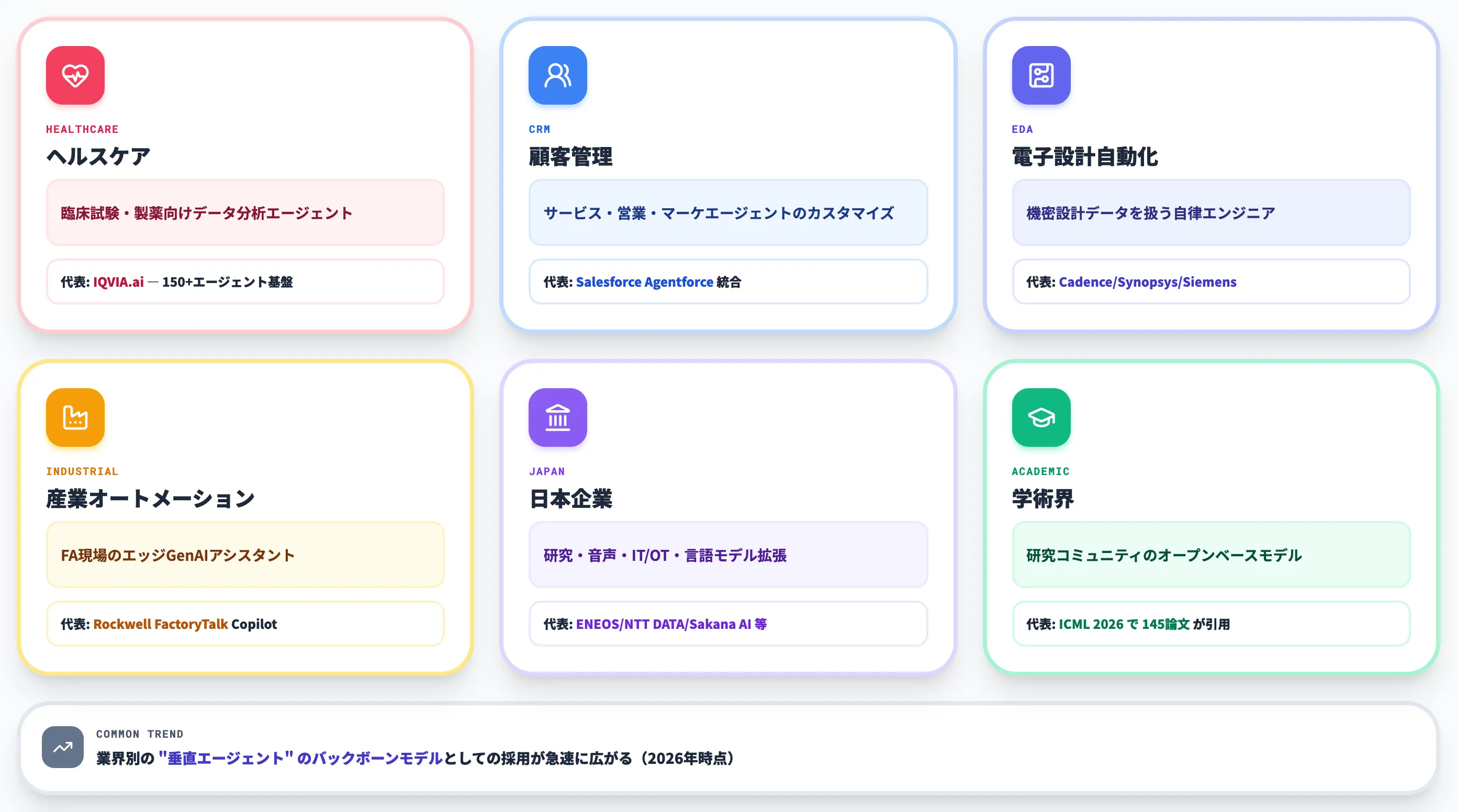Select the COMMON TREND label
1457x812 pixels.
point(140,734)
